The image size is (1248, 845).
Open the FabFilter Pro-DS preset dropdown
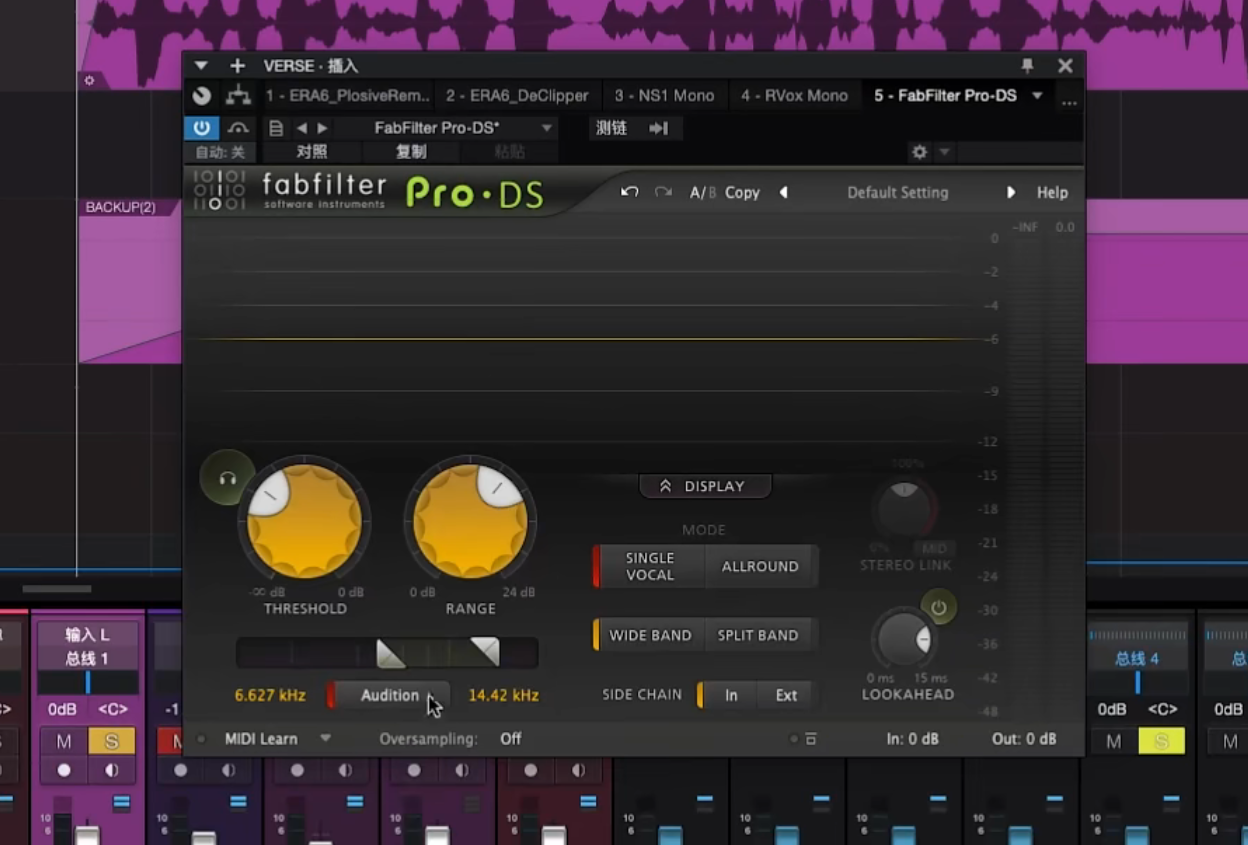coord(547,128)
